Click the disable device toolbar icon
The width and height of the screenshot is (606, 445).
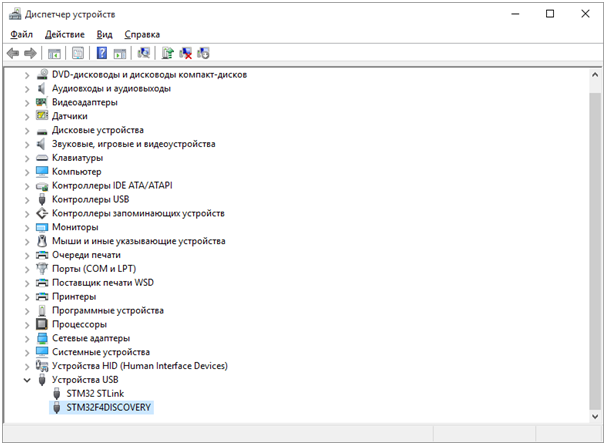click(203, 53)
